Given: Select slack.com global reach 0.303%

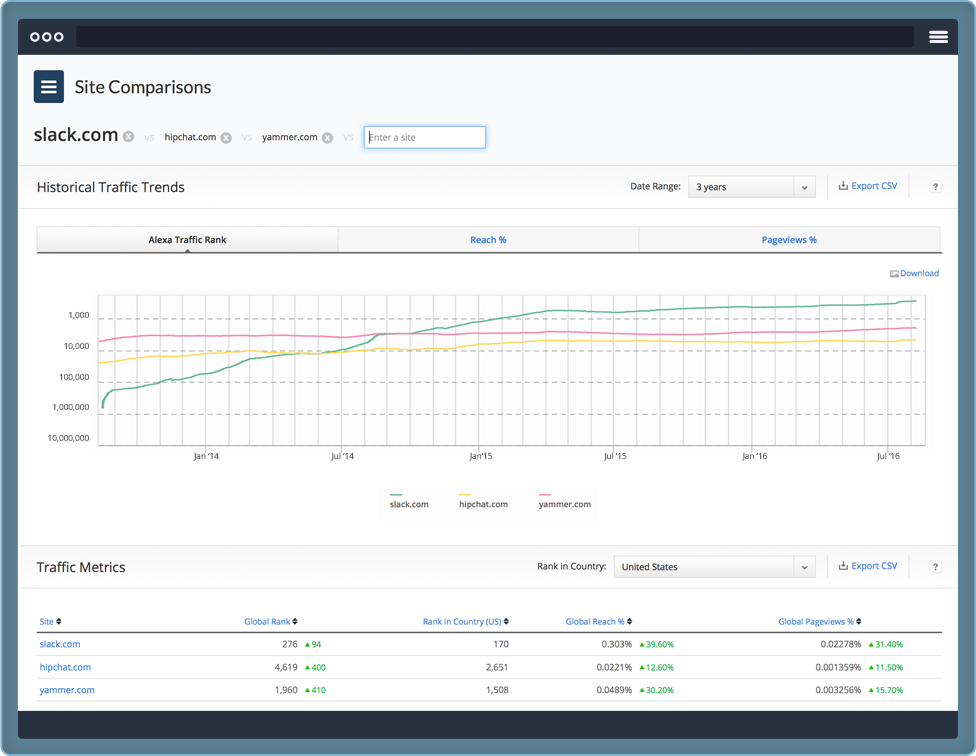Looking at the screenshot, I should (616, 644).
